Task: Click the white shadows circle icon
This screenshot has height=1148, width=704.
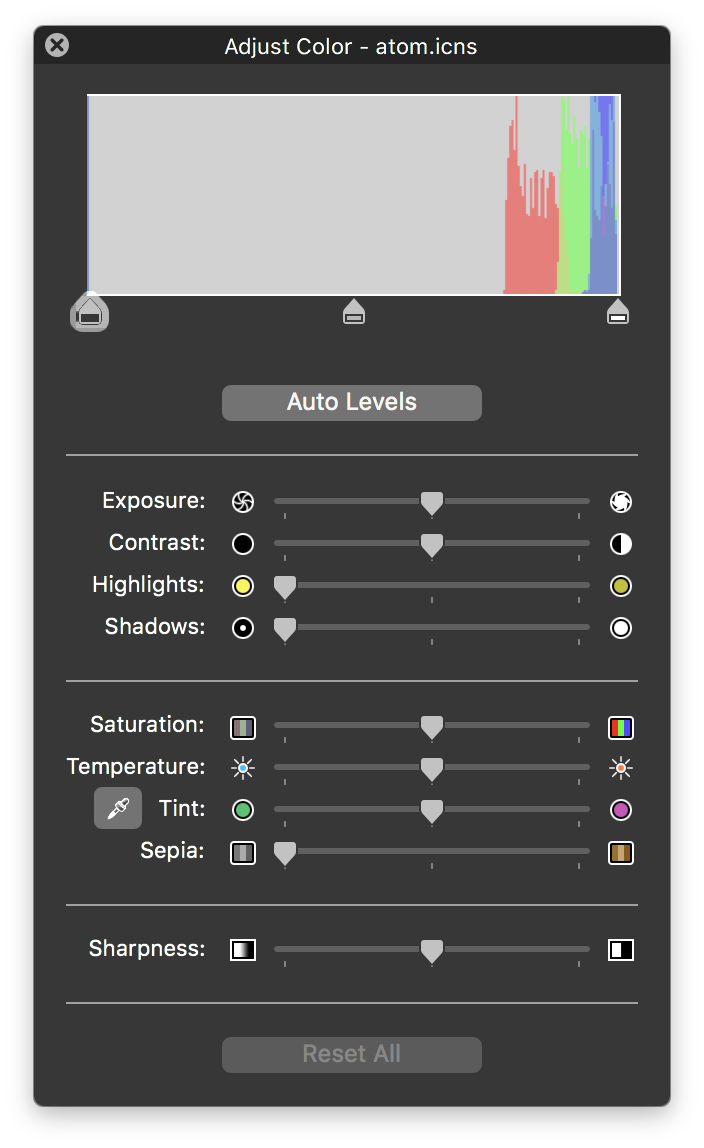Action: click(620, 627)
